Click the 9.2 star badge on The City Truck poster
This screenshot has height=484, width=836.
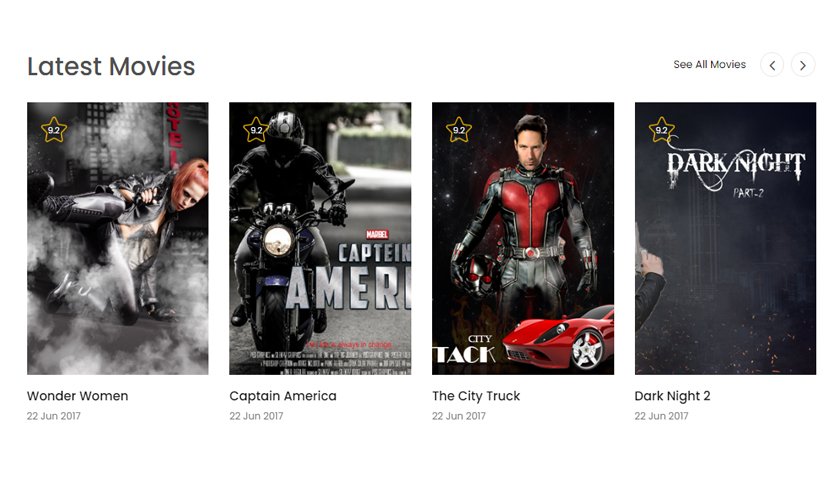[459, 130]
